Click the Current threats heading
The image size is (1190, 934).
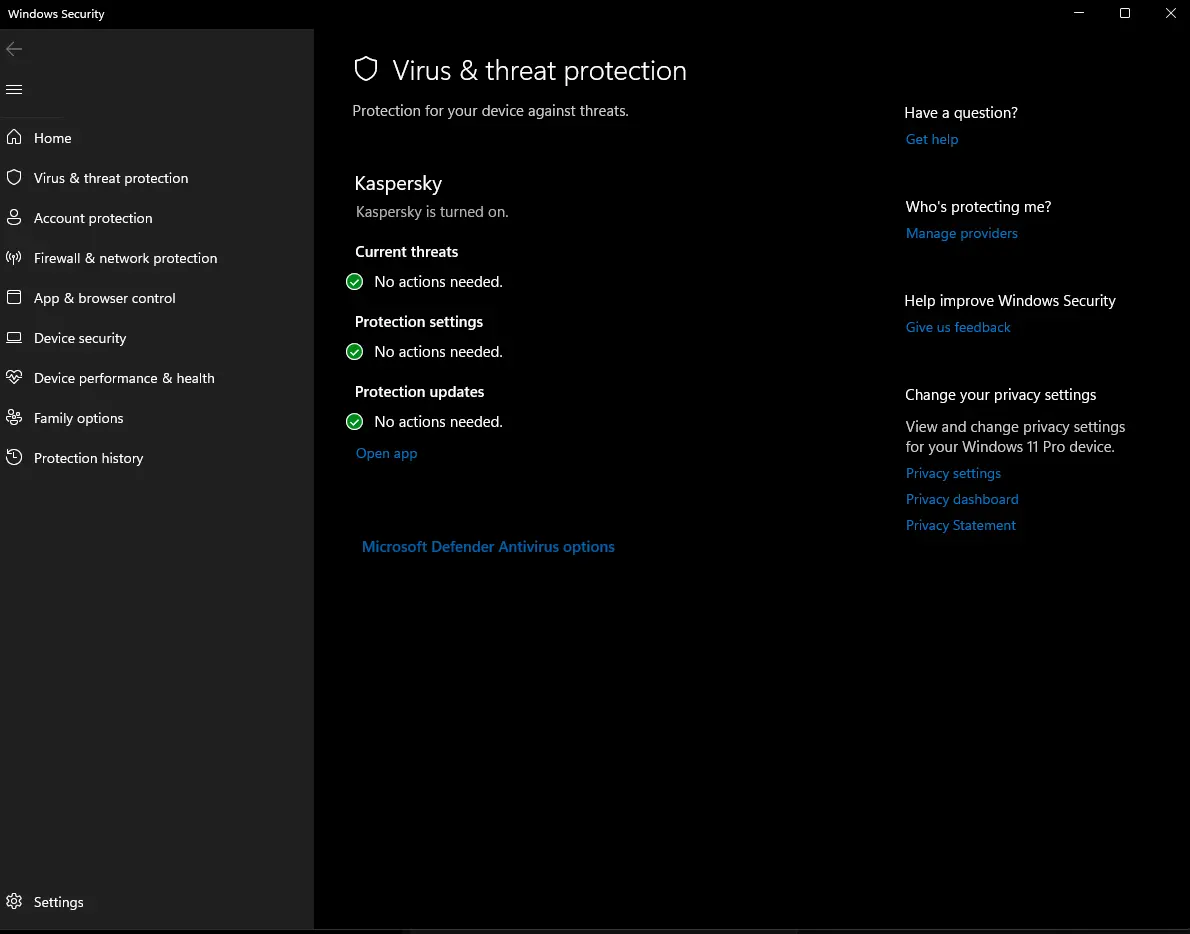click(406, 252)
